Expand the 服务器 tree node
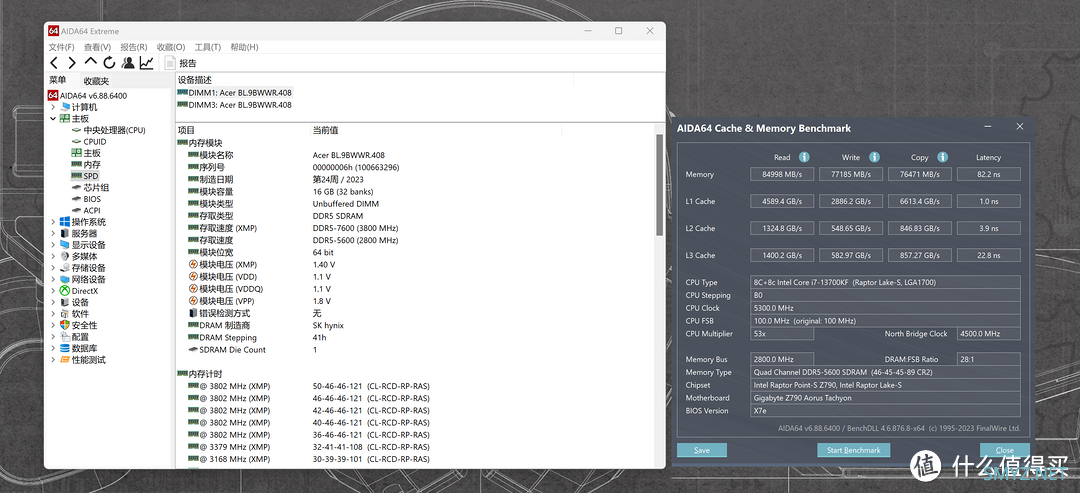This screenshot has width=1080, height=493. [x=53, y=233]
